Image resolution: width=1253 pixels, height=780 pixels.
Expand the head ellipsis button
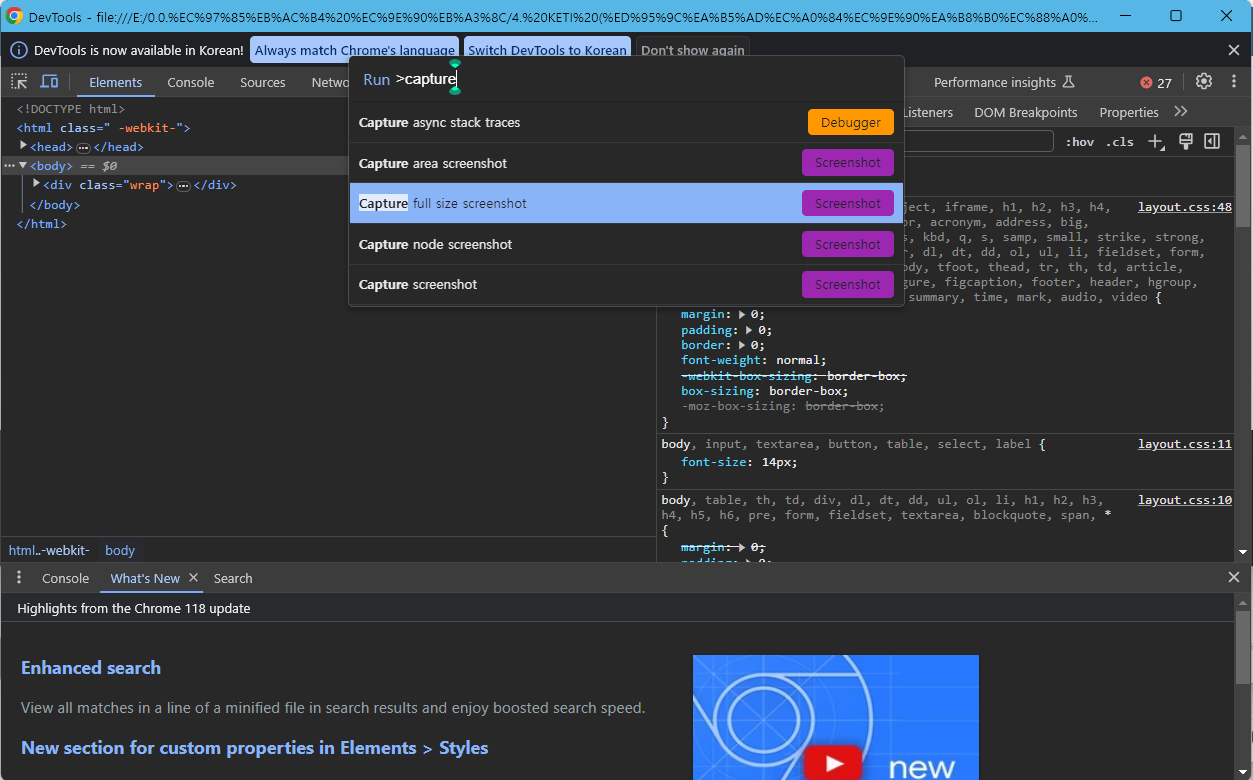pos(83,147)
